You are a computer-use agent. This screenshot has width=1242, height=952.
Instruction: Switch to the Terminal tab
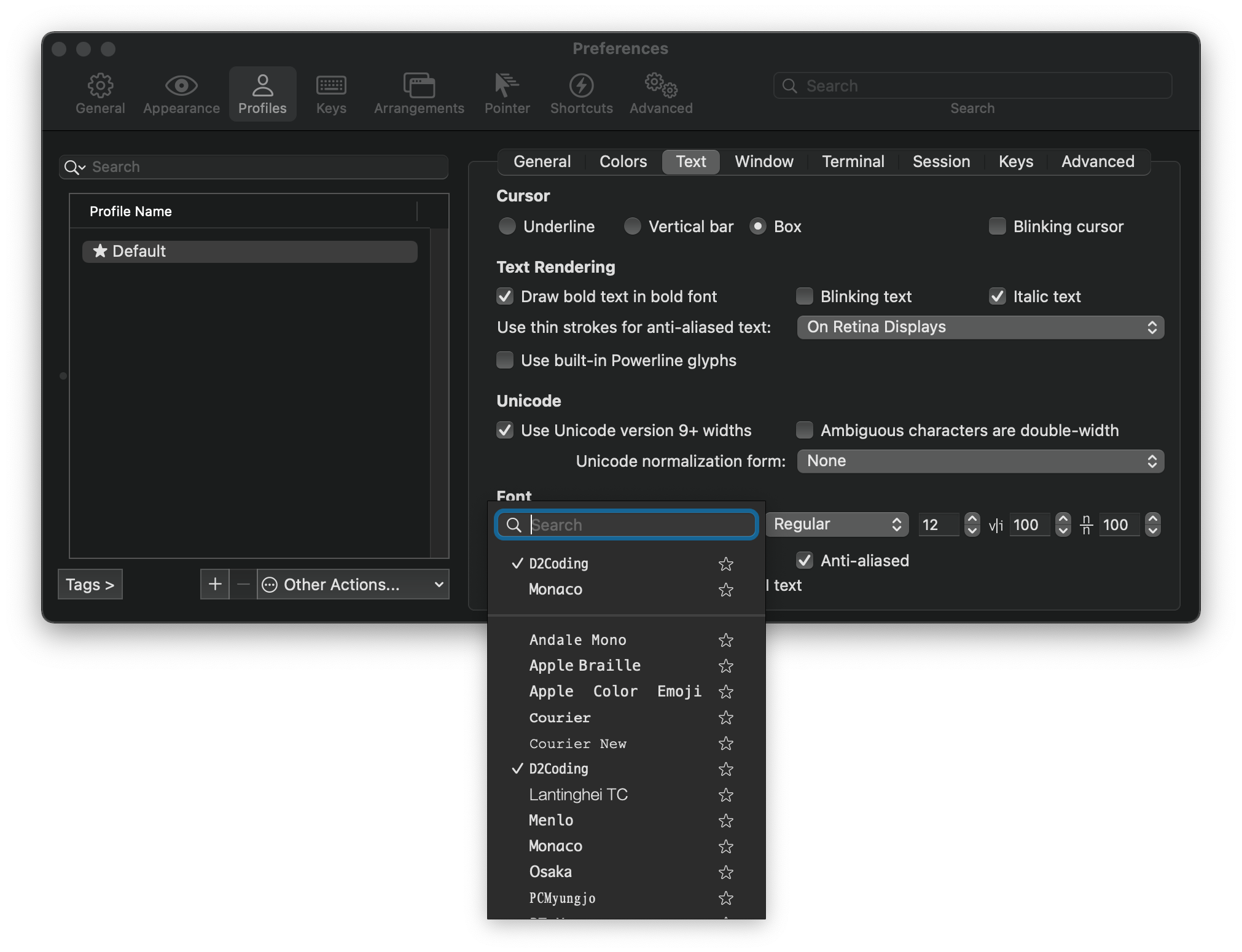(853, 162)
